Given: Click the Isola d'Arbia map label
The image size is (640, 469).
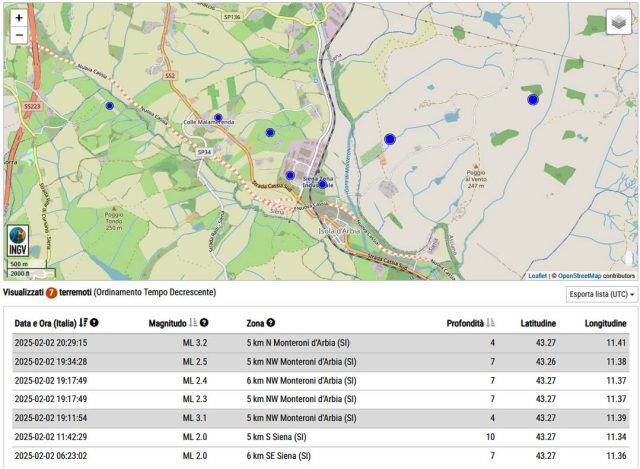Looking at the screenshot, I should coord(340,231).
